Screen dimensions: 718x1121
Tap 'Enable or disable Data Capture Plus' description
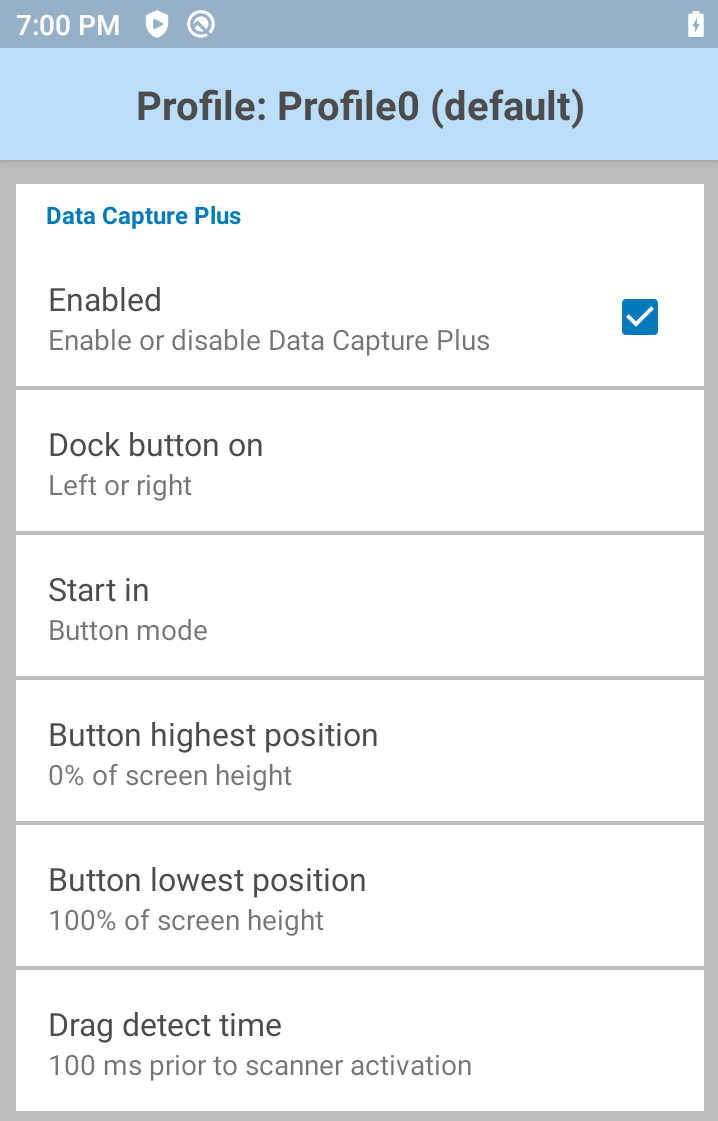[x=269, y=341]
